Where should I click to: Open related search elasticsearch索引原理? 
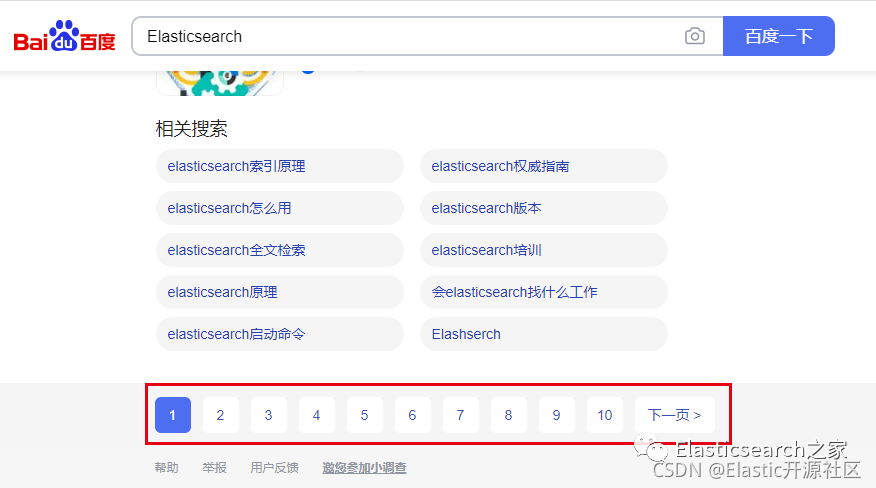[x=279, y=166]
